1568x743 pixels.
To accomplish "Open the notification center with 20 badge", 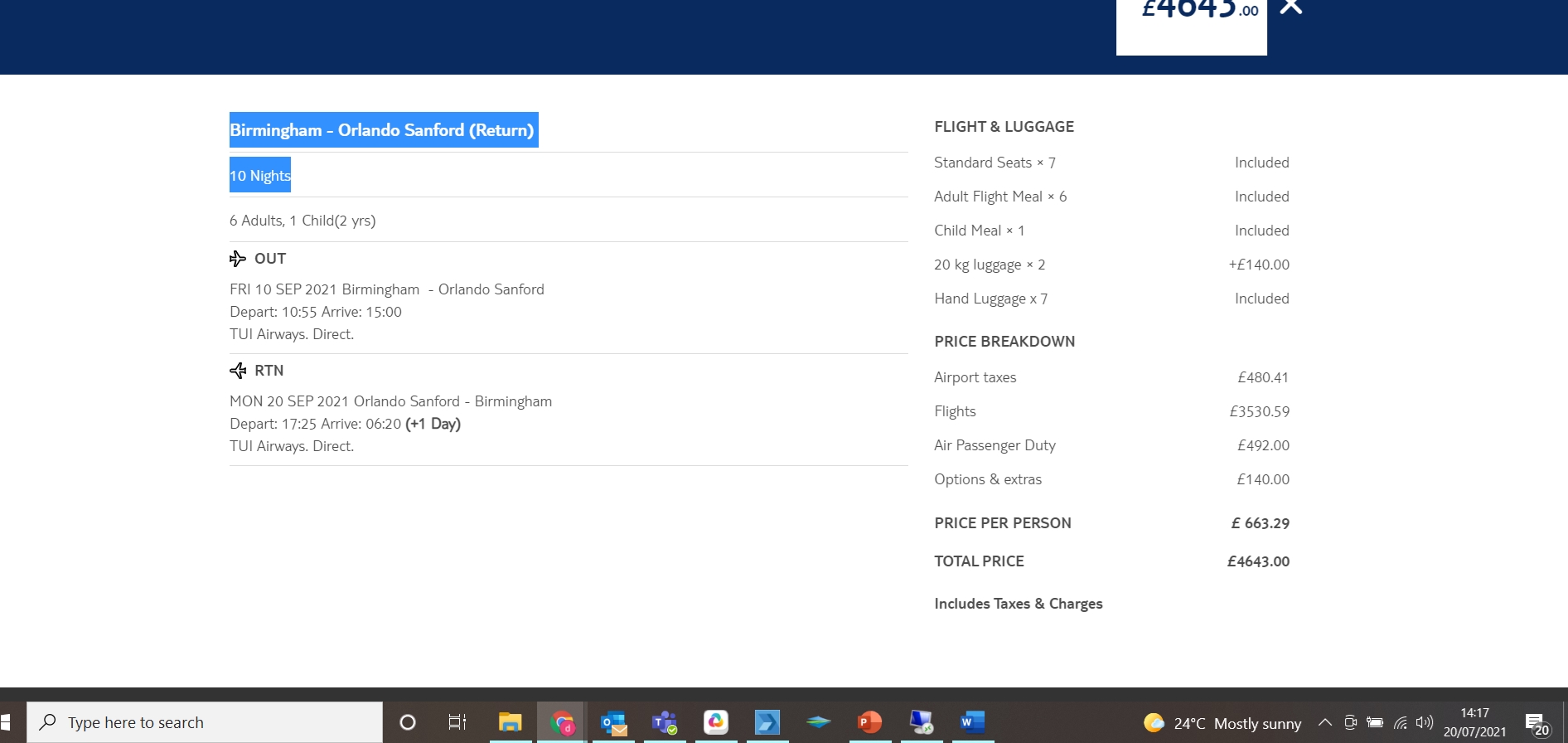I will point(1537,724).
